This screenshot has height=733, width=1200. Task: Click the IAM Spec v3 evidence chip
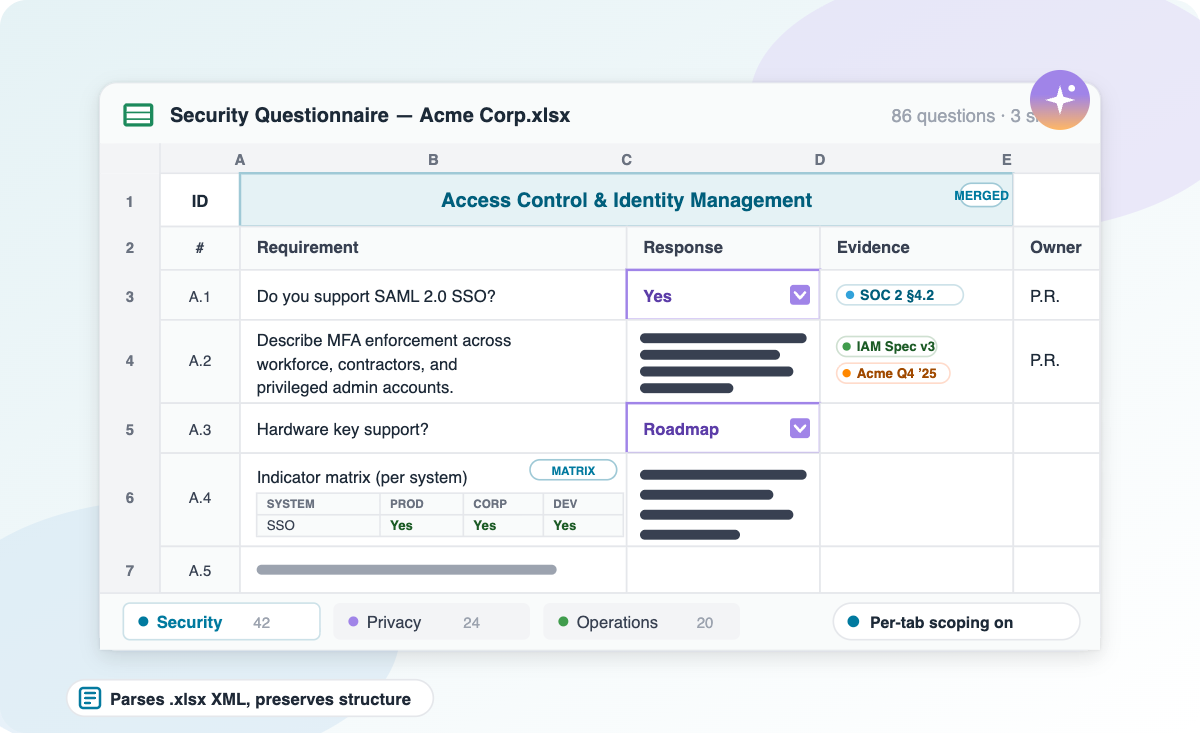[887, 347]
